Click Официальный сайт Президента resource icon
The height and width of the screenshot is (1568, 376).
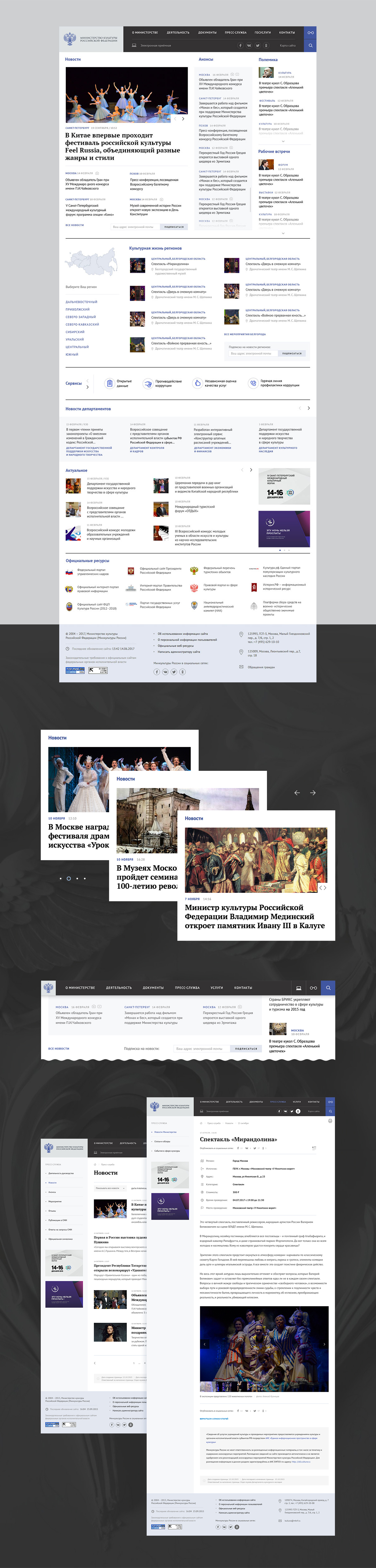coord(131,571)
